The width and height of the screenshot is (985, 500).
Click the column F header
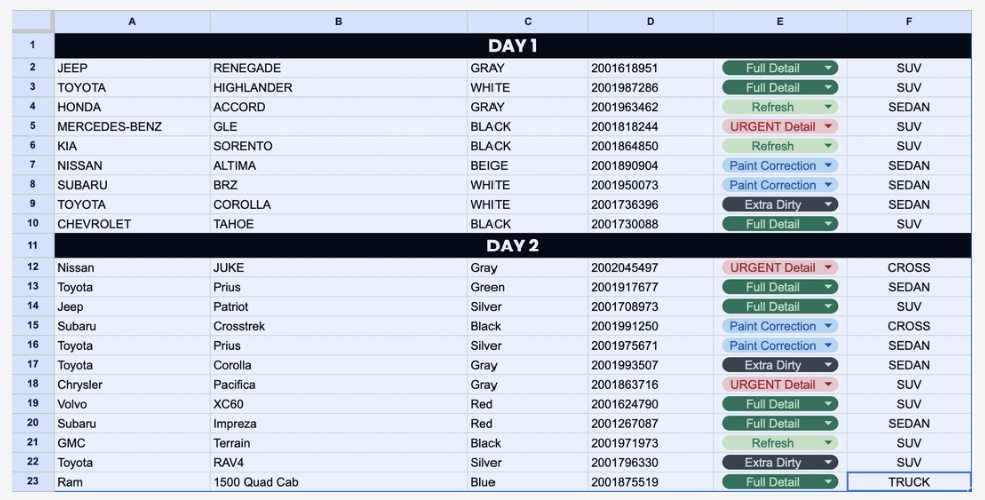[x=908, y=21]
